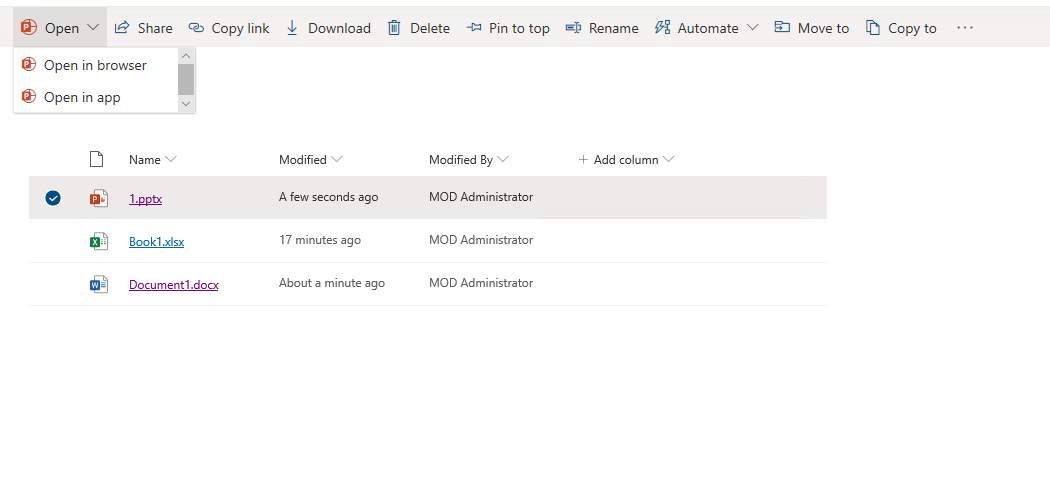Click the plus icon of Add column
1050x498 pixels.
tap(583, 159)
